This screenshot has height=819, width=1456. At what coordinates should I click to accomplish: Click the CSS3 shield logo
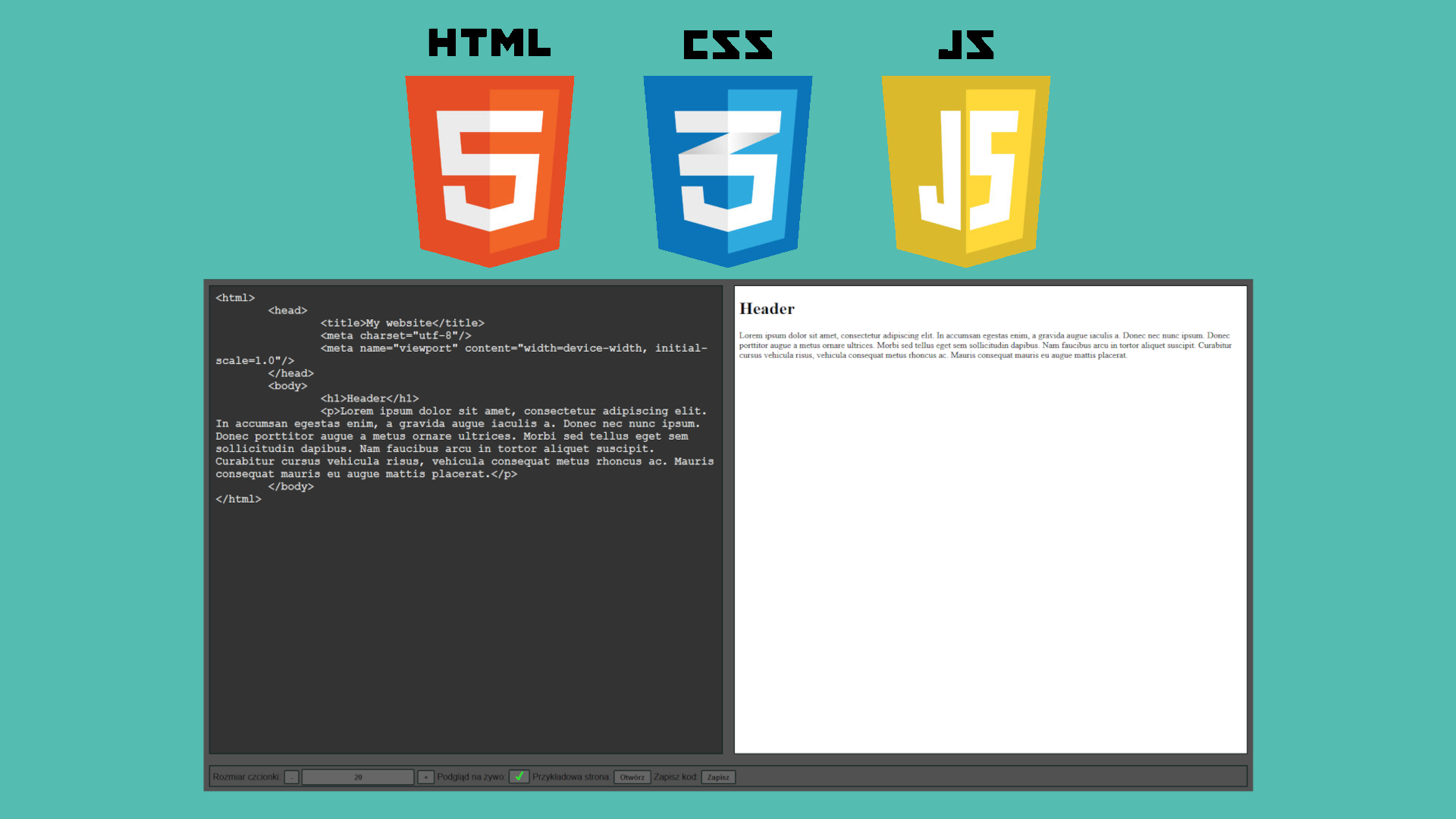728,171
